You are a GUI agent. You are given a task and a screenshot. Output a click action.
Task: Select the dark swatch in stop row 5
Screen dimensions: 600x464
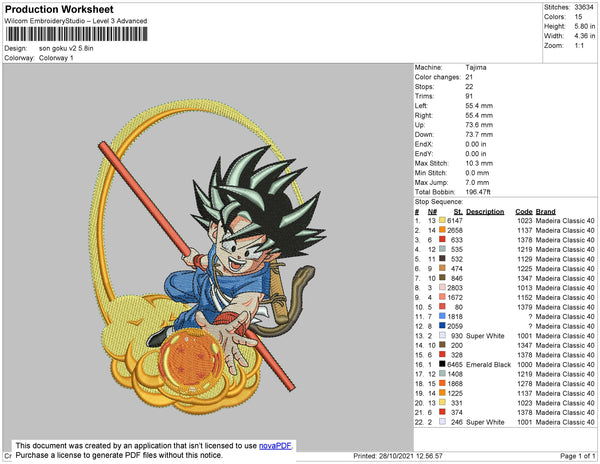click(442, 259)
